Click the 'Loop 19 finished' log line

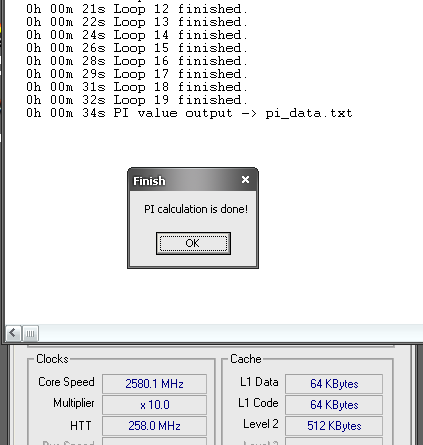[137, 100]
